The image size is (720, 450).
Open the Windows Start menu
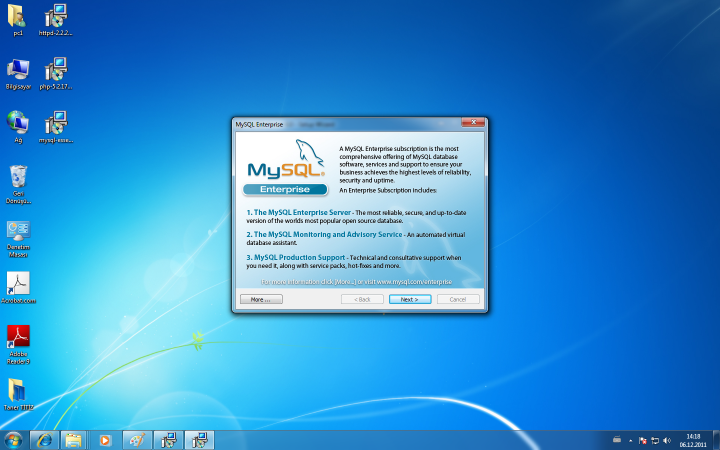tap(14, 440)
